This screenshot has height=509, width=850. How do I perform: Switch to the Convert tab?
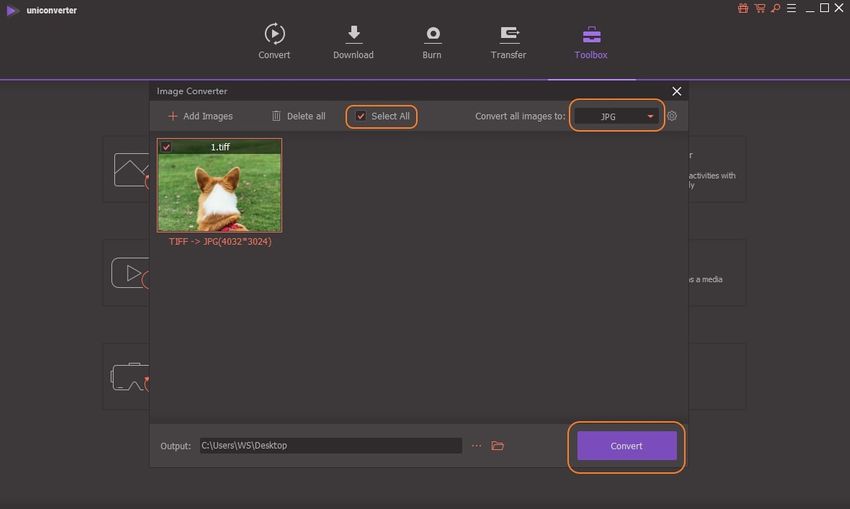coord(274,42)
